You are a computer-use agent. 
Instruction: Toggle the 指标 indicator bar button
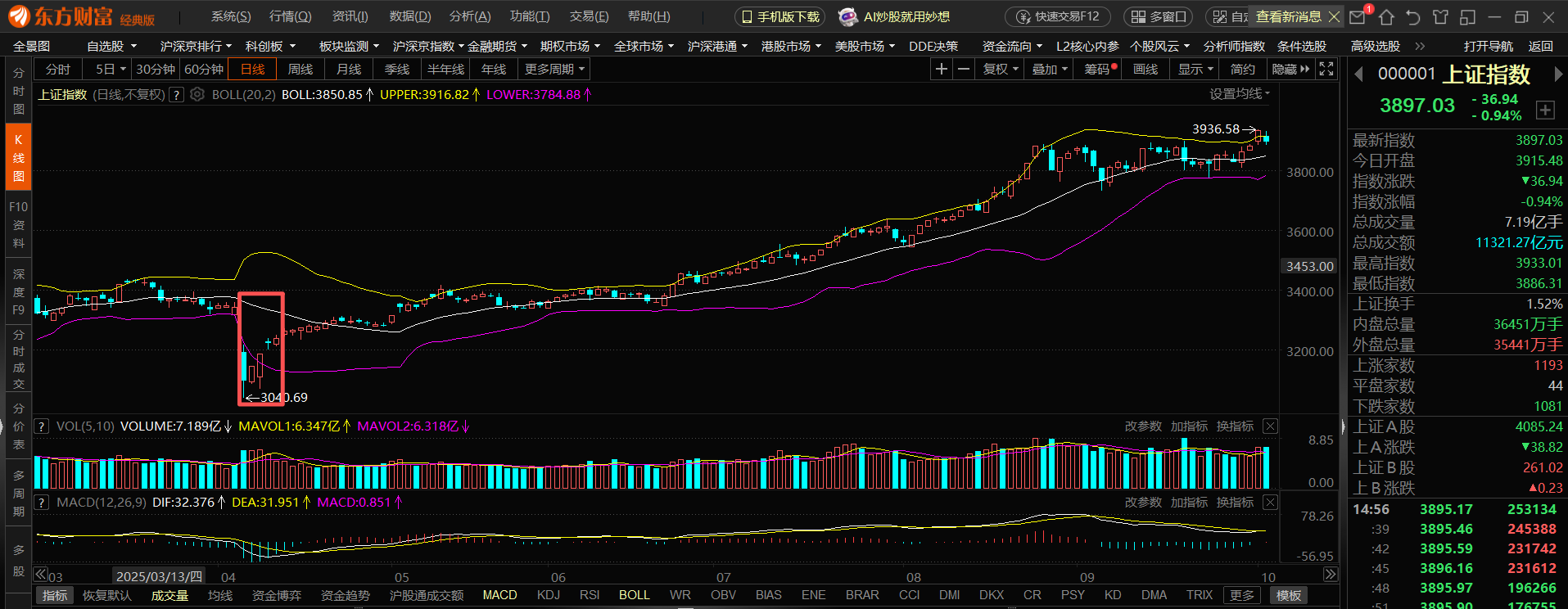pyautogui.click(x=55, y=595)
